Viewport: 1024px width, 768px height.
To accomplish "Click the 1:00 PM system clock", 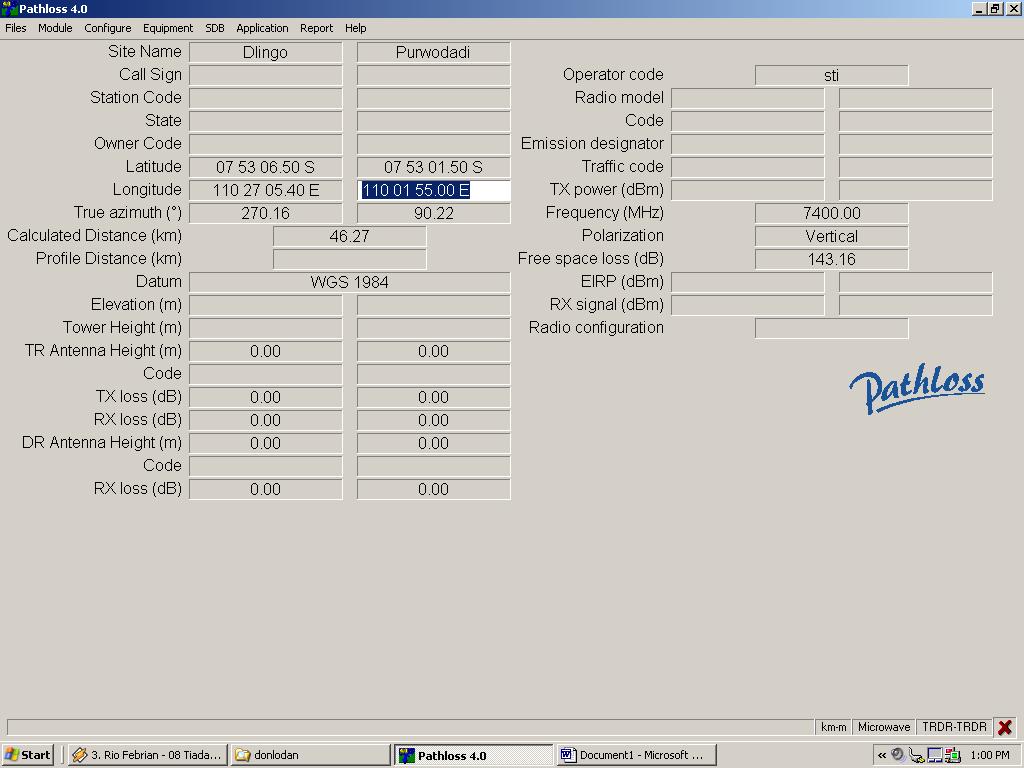I will click(989, 755).
